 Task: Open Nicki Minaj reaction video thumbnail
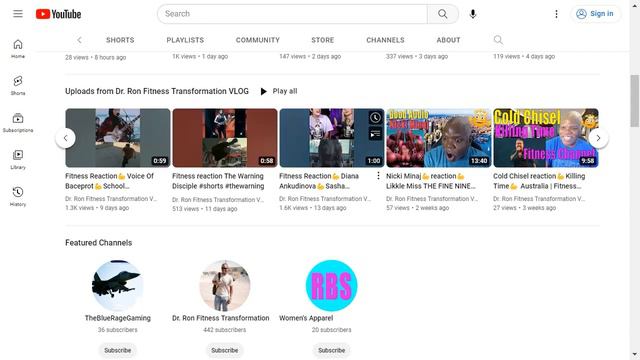click(x=438, y=138)
